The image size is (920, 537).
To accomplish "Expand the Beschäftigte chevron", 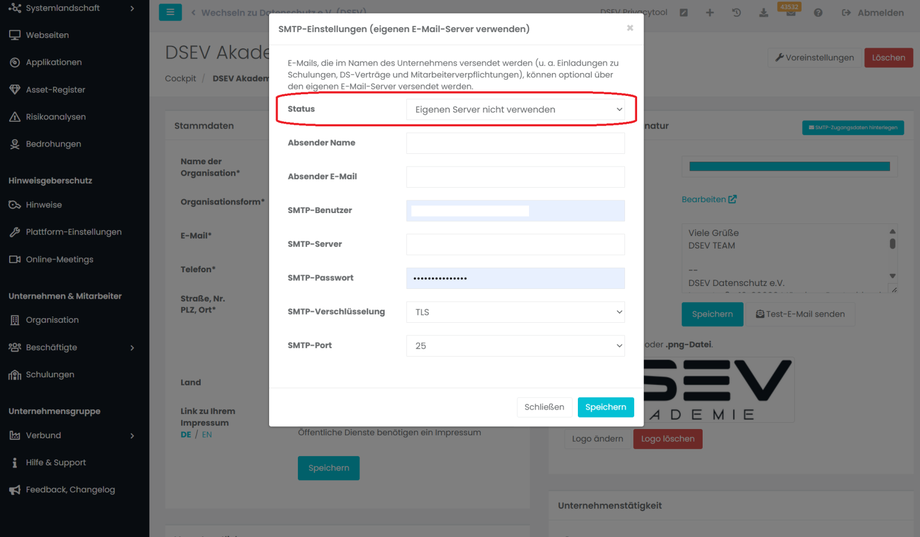I will 132,347.
